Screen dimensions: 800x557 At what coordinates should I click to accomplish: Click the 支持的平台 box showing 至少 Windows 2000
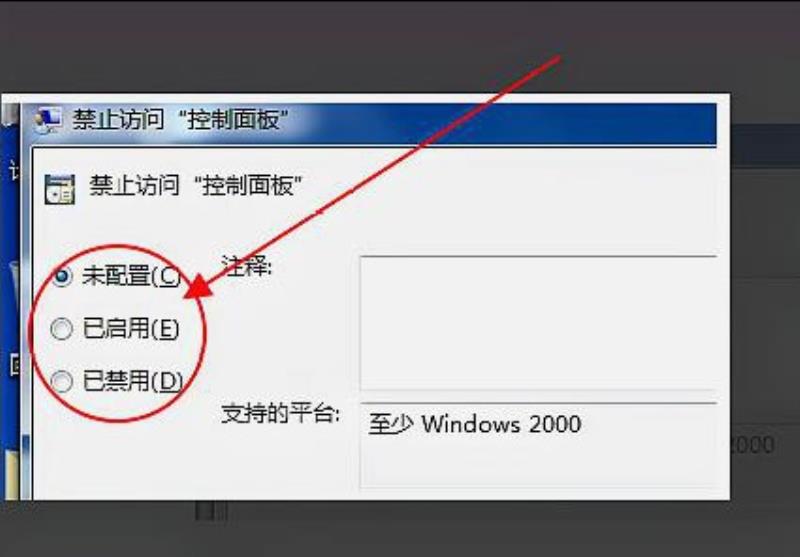(x=538, y=444)
